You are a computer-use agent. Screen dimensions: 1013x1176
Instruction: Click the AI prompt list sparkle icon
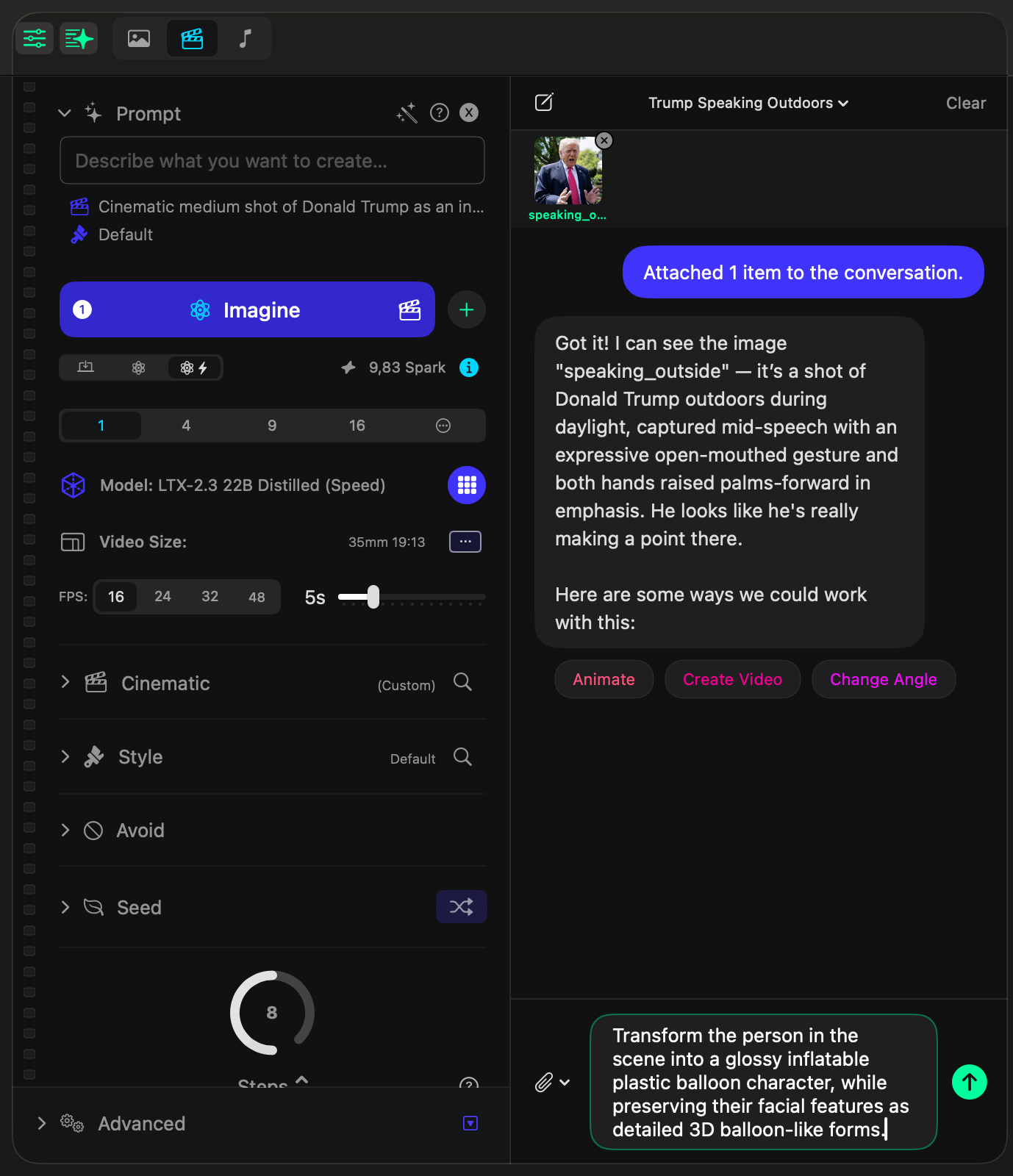click(x=79, y=38)
